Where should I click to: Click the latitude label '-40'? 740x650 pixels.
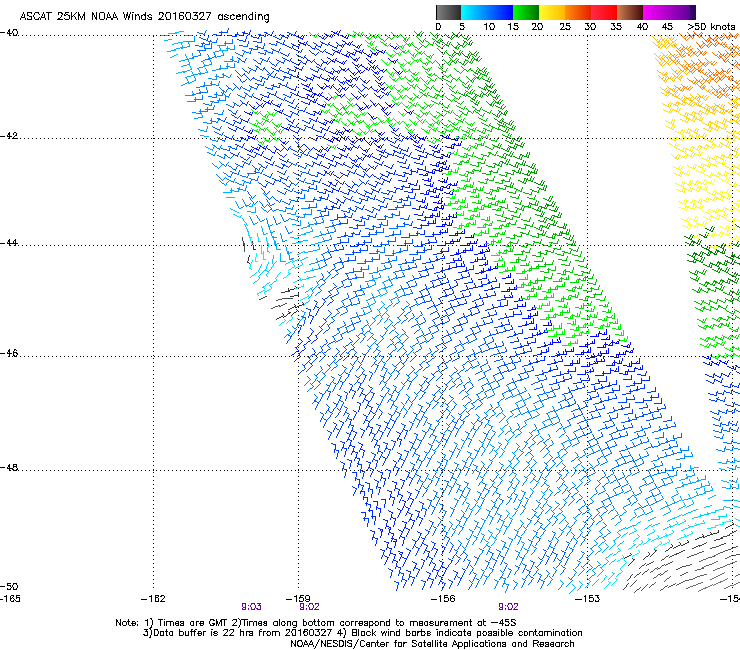pyautogui.click(x=9, y=33)
